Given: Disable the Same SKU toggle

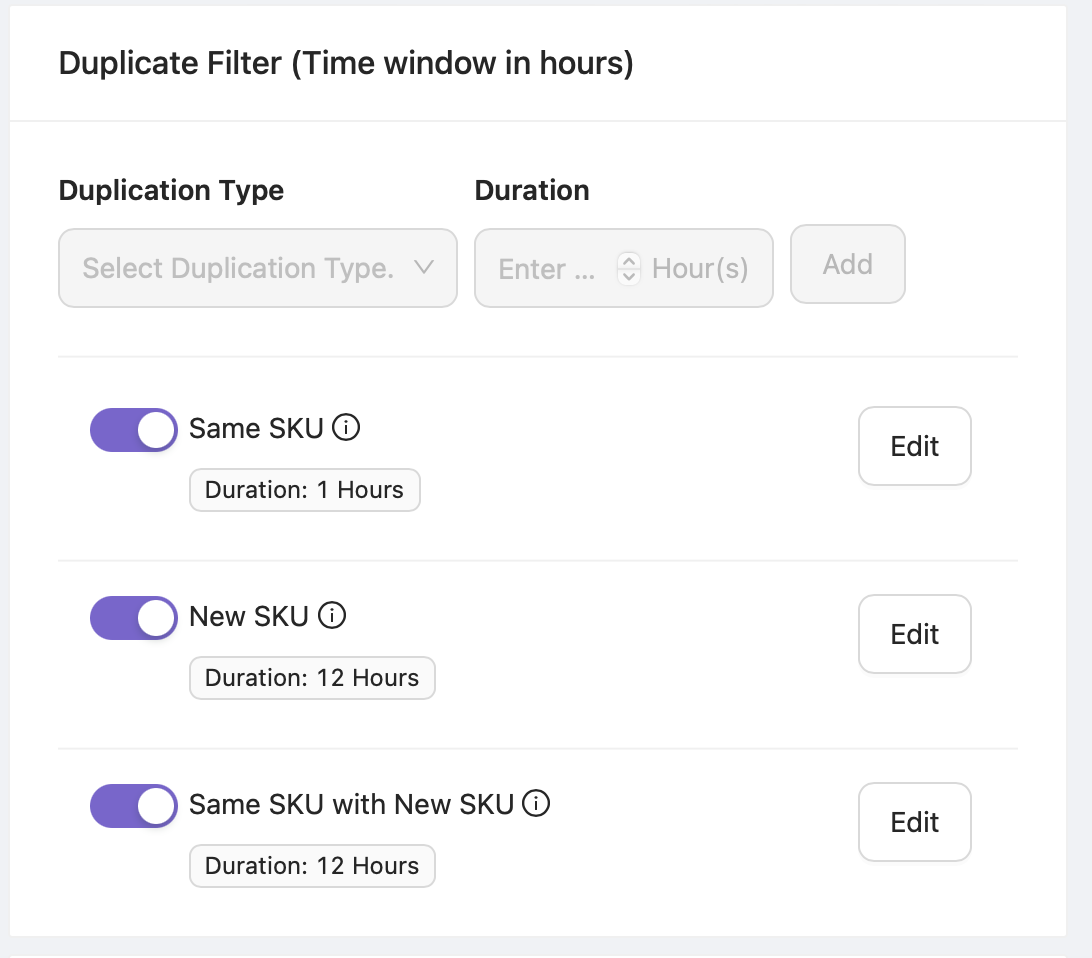Looking at the screenshot, I should (x=134, y=430).
